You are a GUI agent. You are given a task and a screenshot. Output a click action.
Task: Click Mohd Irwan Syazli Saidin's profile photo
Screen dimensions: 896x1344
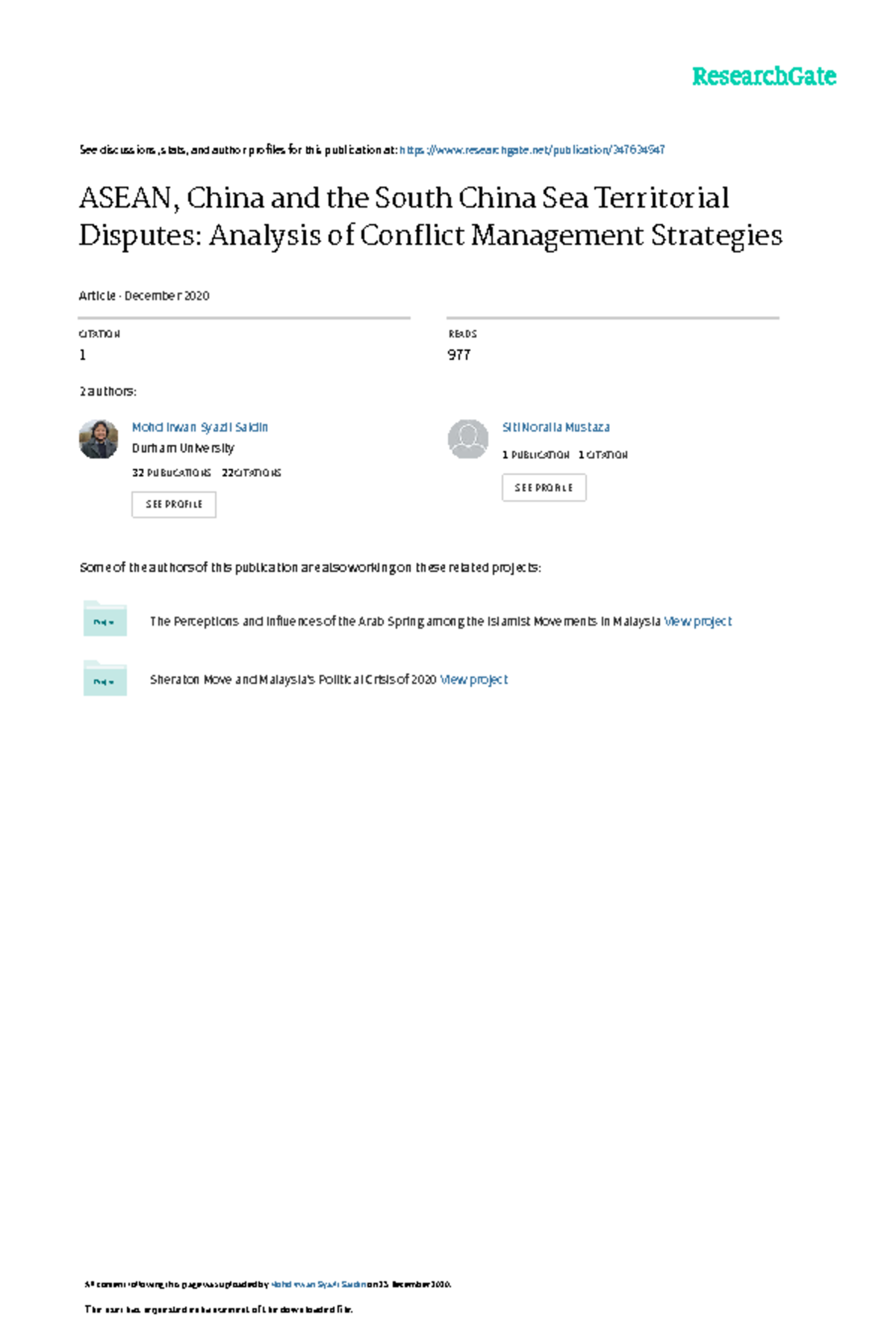pyautogui.click(x=99, y=439)
